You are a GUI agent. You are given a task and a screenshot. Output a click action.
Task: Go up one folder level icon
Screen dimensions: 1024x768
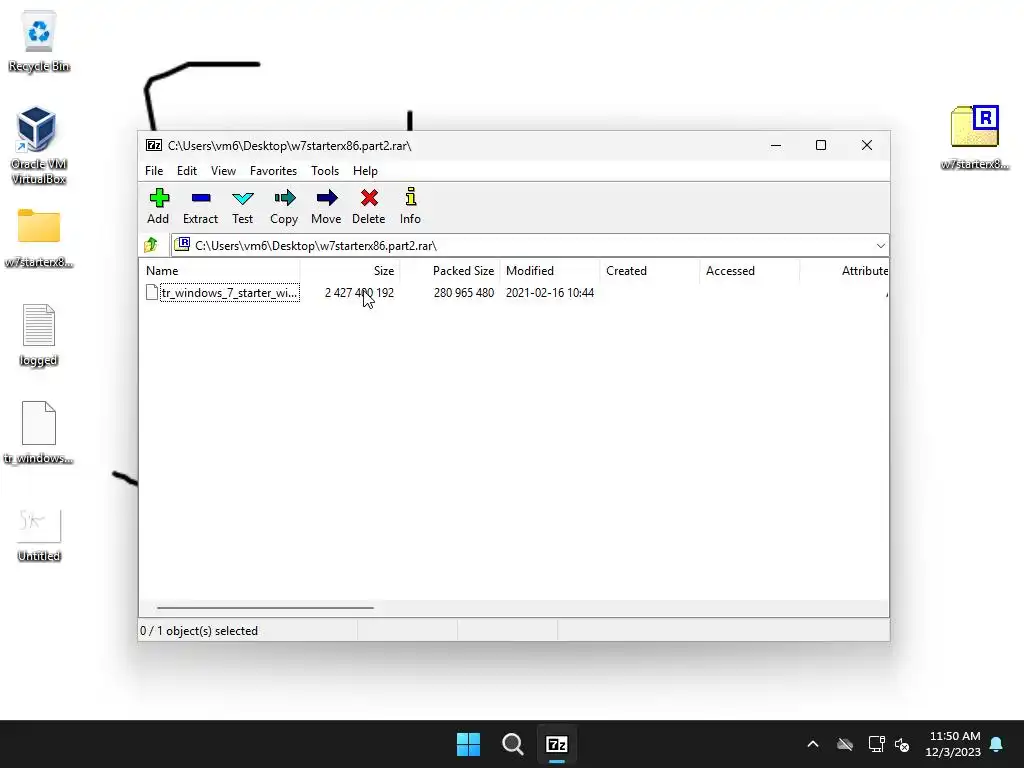click(x=151, y=245)
